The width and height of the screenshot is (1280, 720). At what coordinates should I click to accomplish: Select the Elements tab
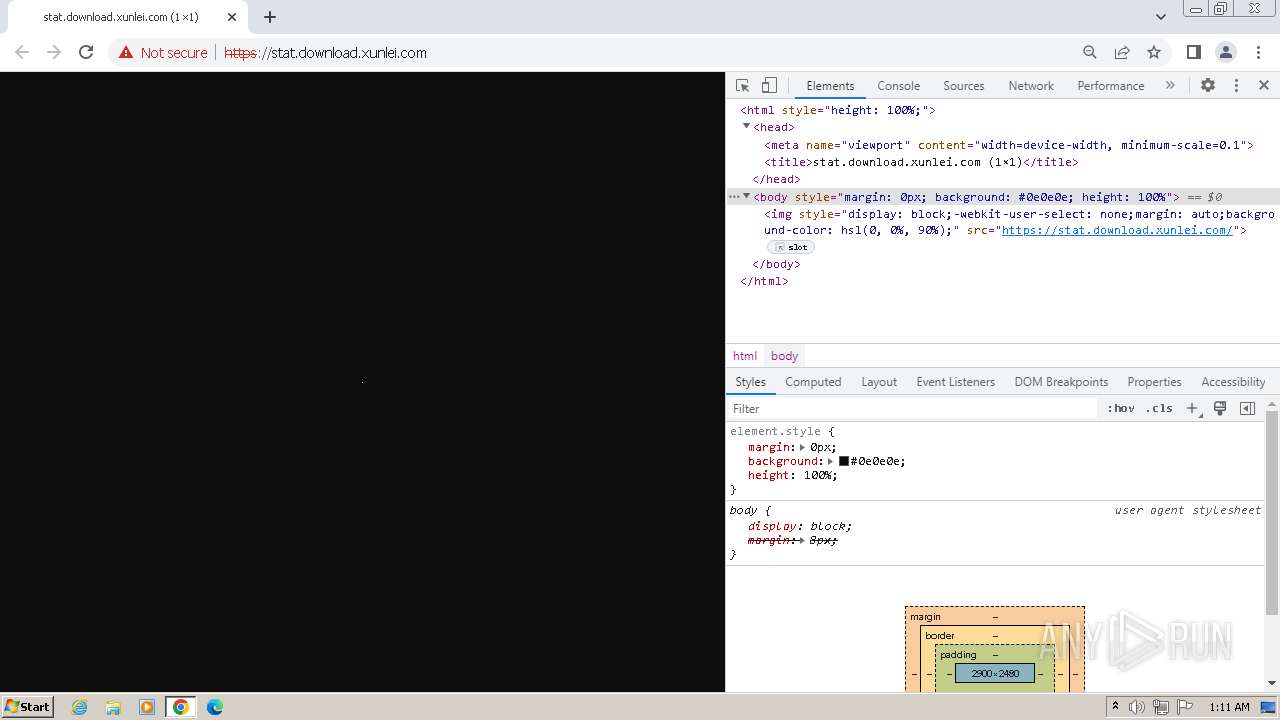pyautogui.click(x=830, y=86)
